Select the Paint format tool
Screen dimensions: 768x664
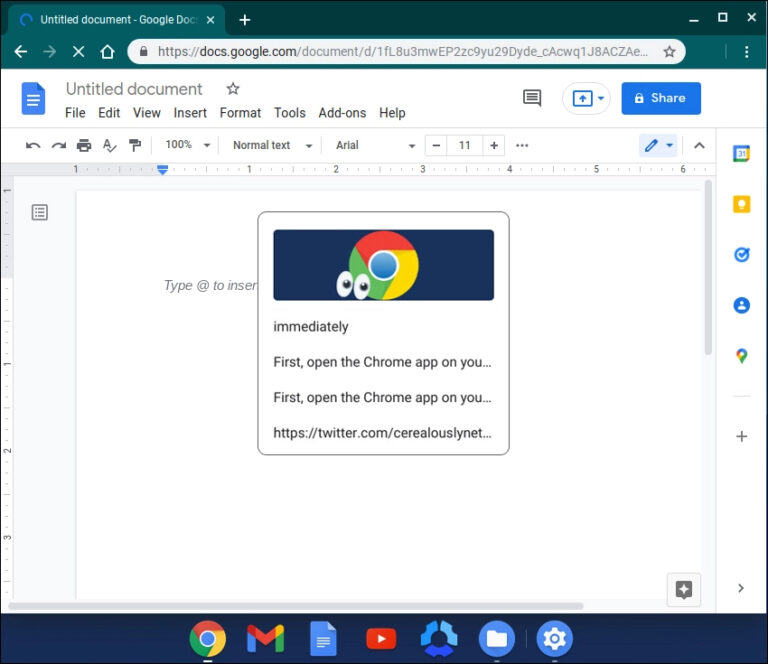point(135,145)
